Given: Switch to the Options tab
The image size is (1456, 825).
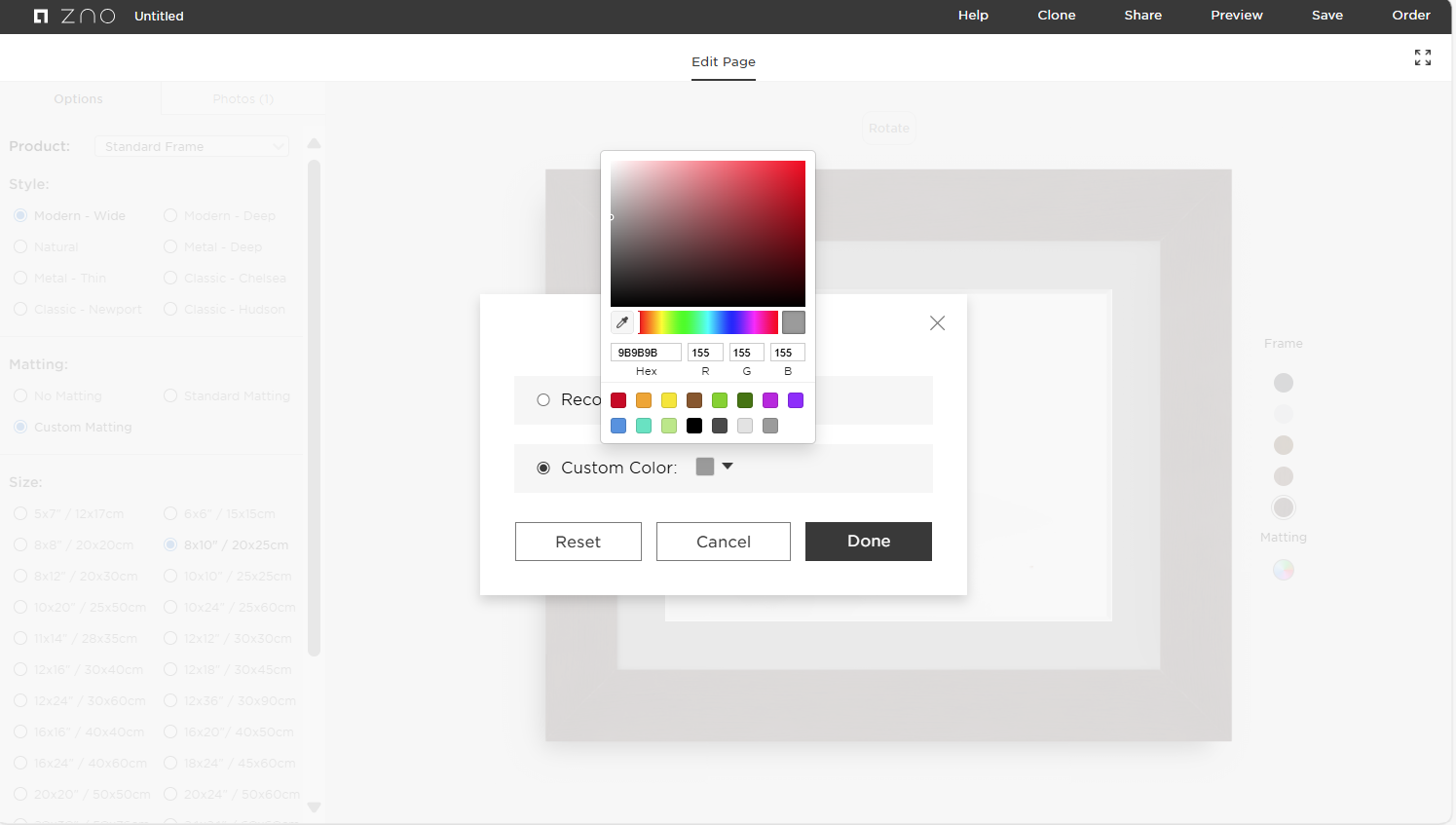Looking at the screenshot, I should pyautogui.click(x=79, y=99).
